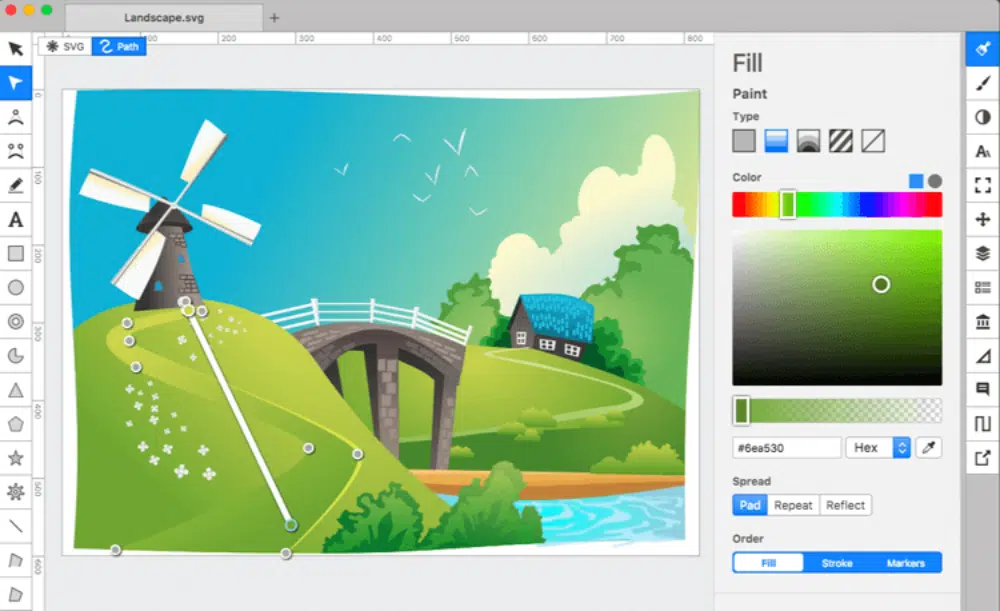Image resolution: width=1000 pixels, height=611 pixels.
Task: Open the Layers panel icon
Action: pyautogui.click(x=982, y=253)
